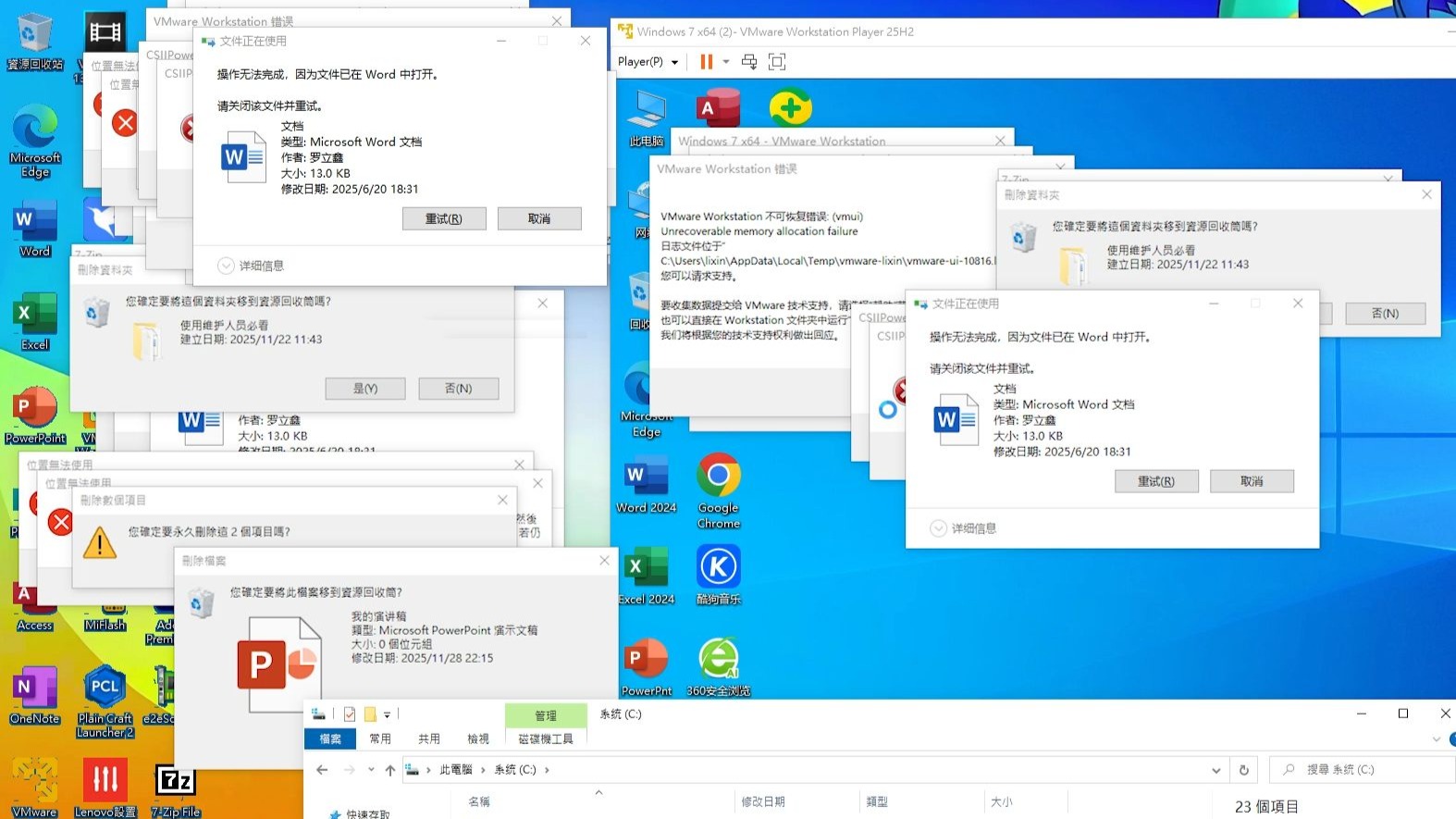Launch Microsoft Edge from the host desktop
The height and width of the screenshot is (819, 1456).
[x=35, y=141]
